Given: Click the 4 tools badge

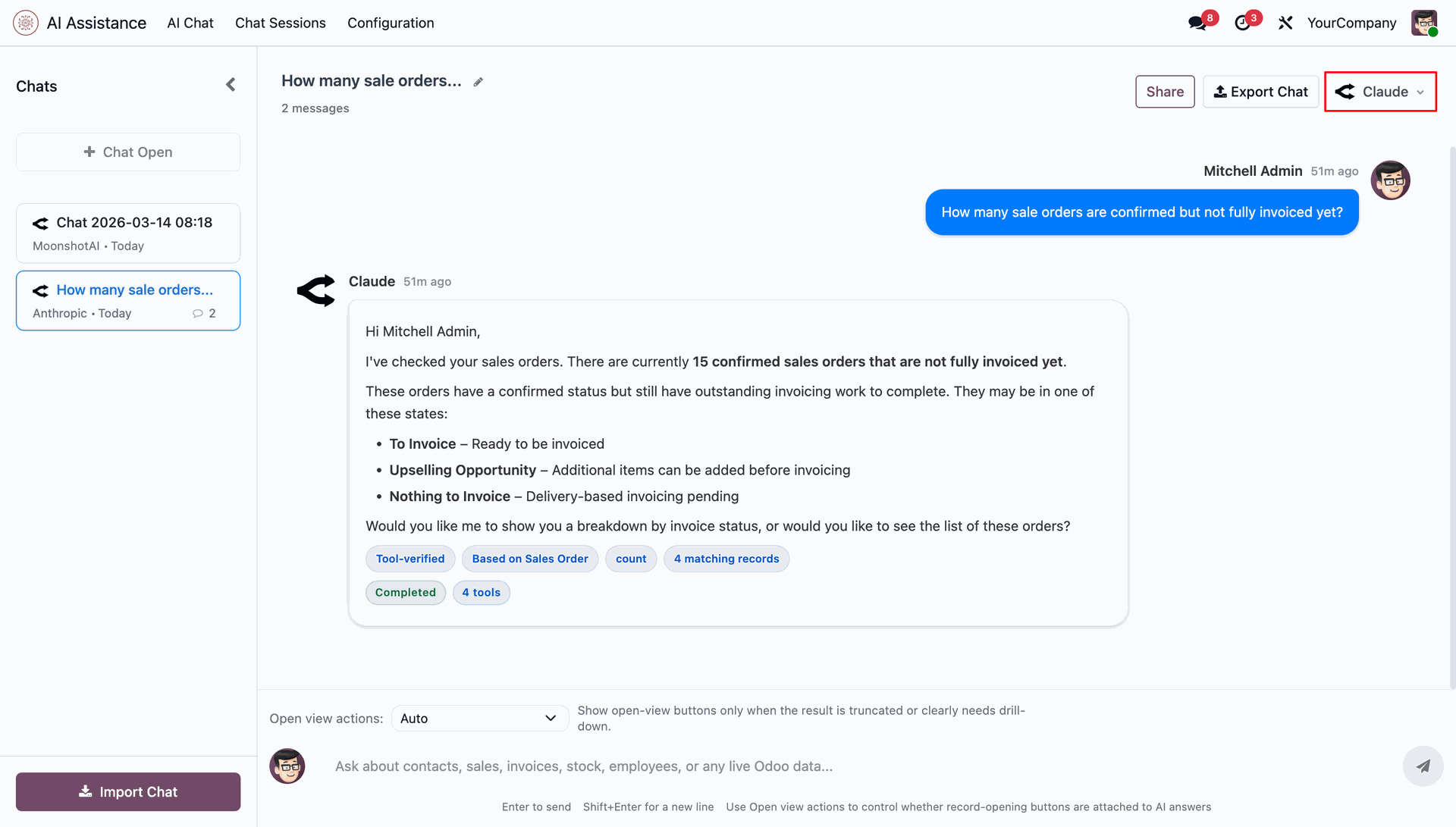Looking at the screenshot, I should click(x=482, y=592).
